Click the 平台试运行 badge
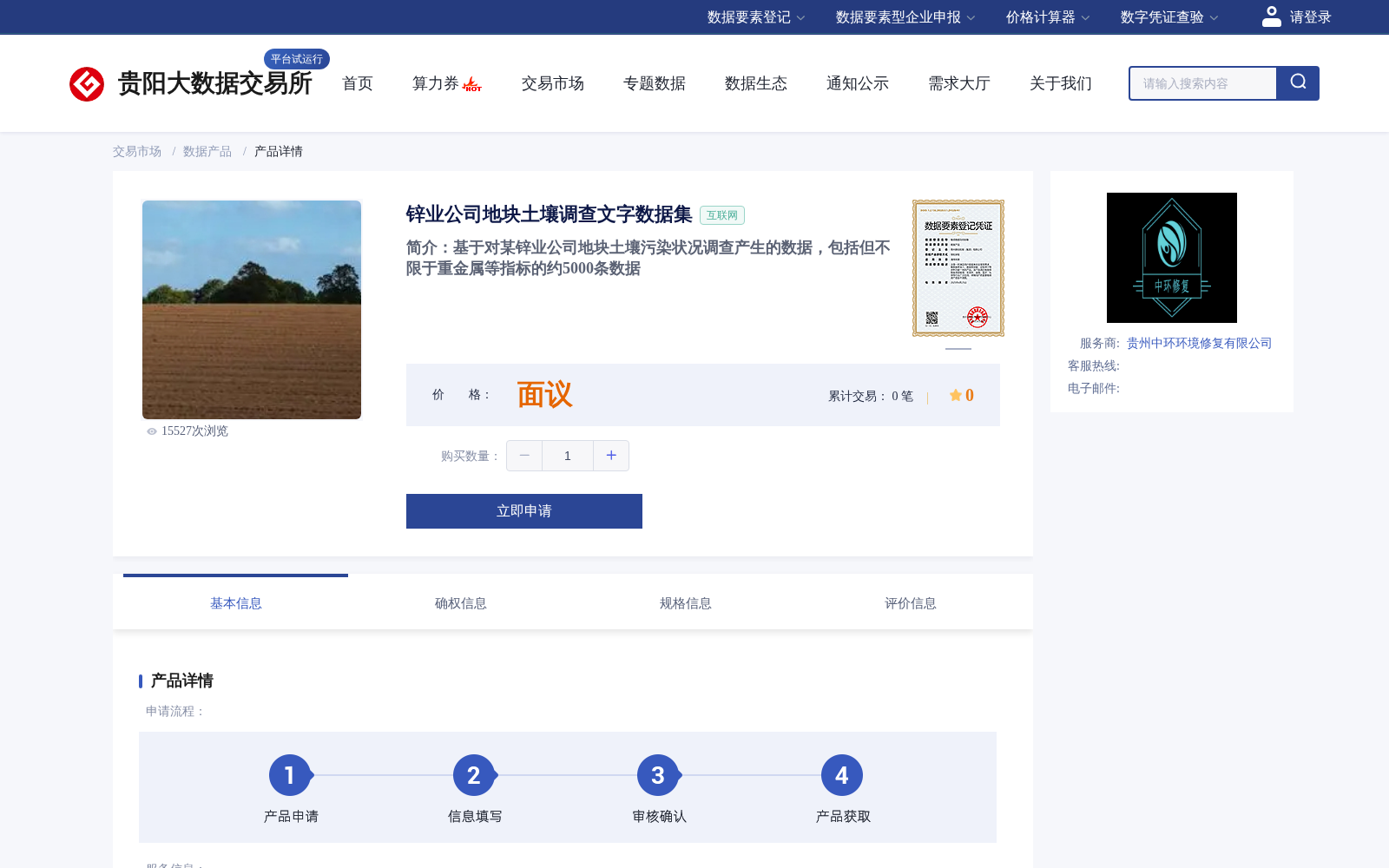This screenshot has width=1389, height=868. tap(297, 59)
